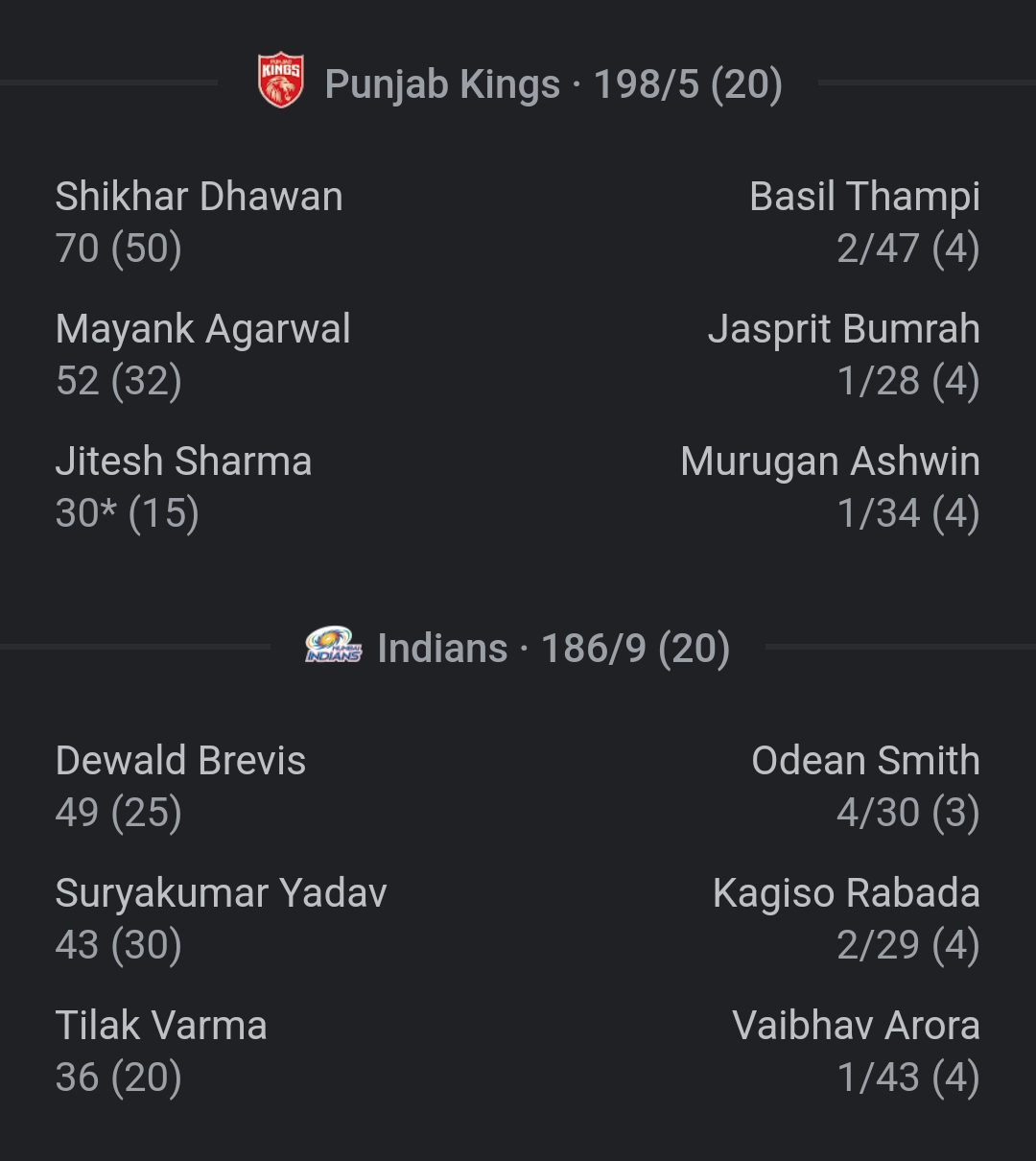Open Vaibhav Arora's player entry
Viewport: 1036px width, 1161px height.
pos(856,1026)
